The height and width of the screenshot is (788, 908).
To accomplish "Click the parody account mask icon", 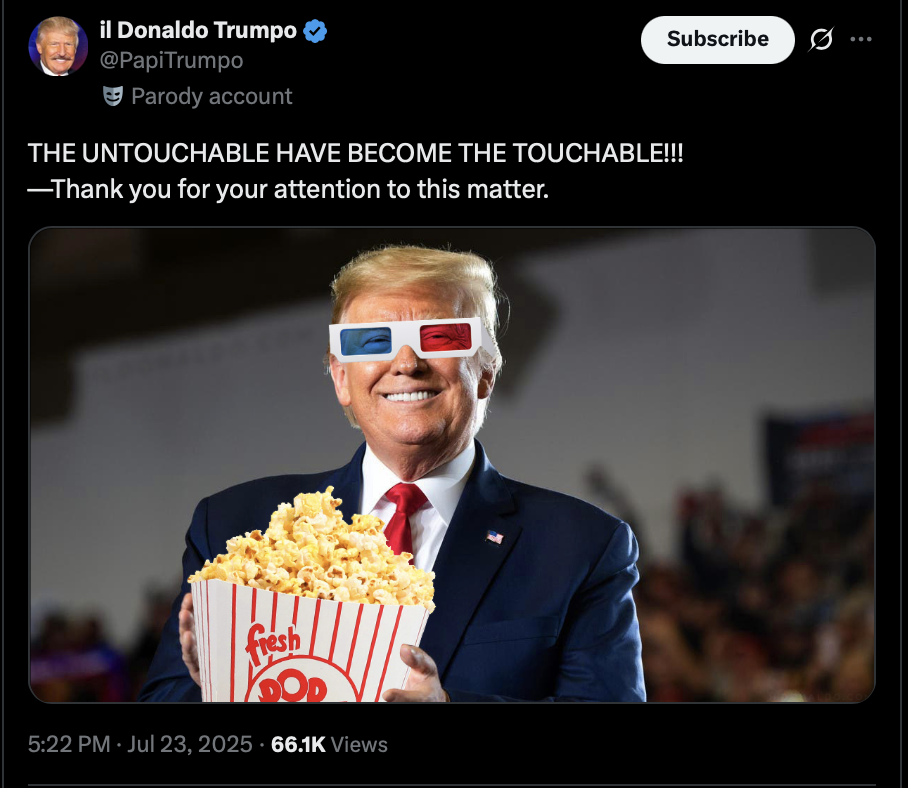I will click(x=113, y=96).
